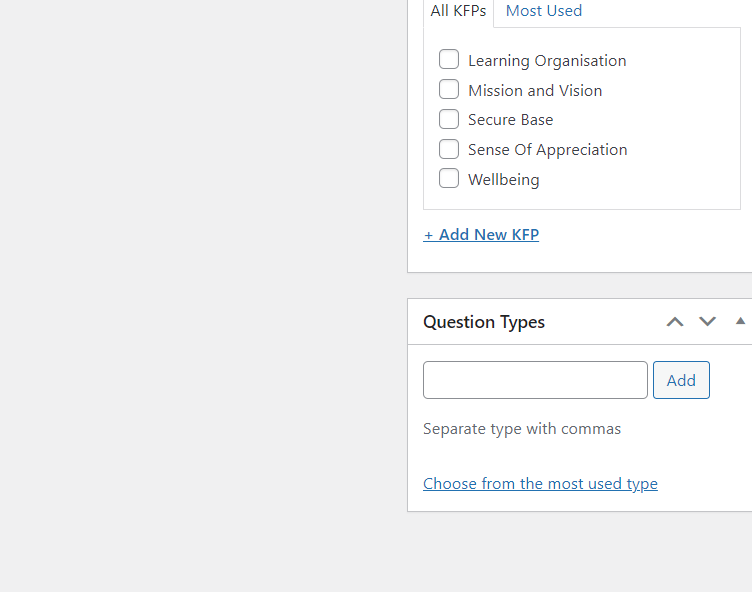Move Question Types panel up
752x592 pixels.
click(675, 322)
